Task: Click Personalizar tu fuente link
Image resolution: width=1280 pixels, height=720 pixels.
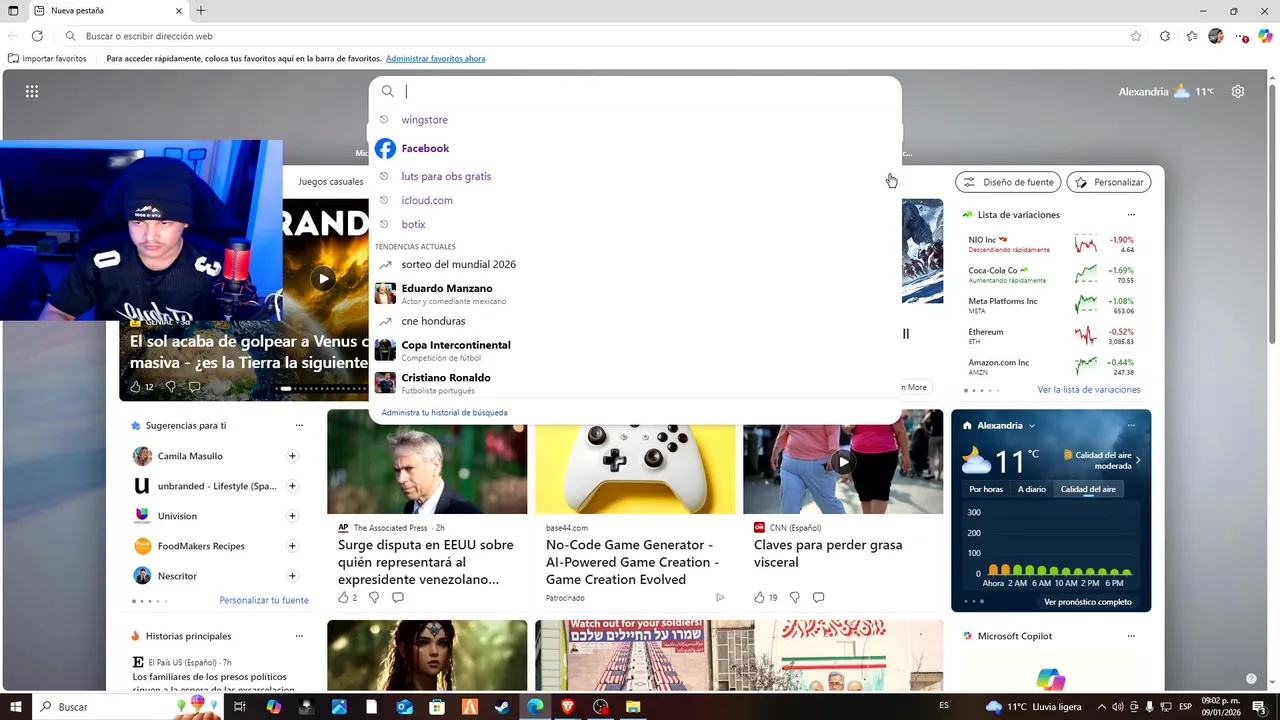Action: tap(264, 600)
